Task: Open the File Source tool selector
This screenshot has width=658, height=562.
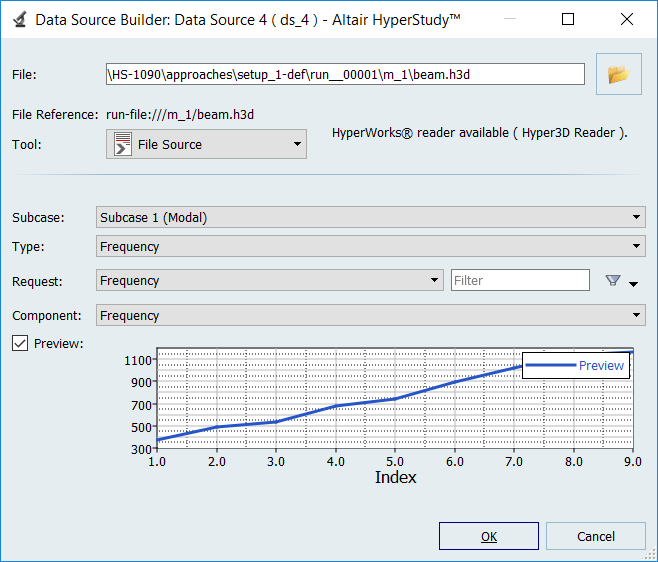Action: tap(206, 145)
